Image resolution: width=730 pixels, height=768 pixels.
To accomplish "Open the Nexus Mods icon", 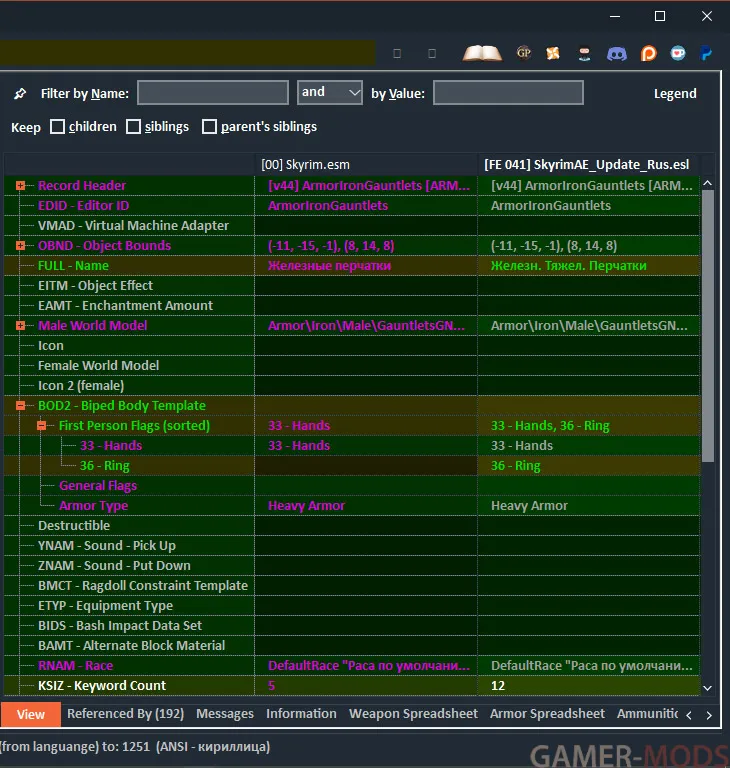I will pyautogui.click(x=553, y=53).
